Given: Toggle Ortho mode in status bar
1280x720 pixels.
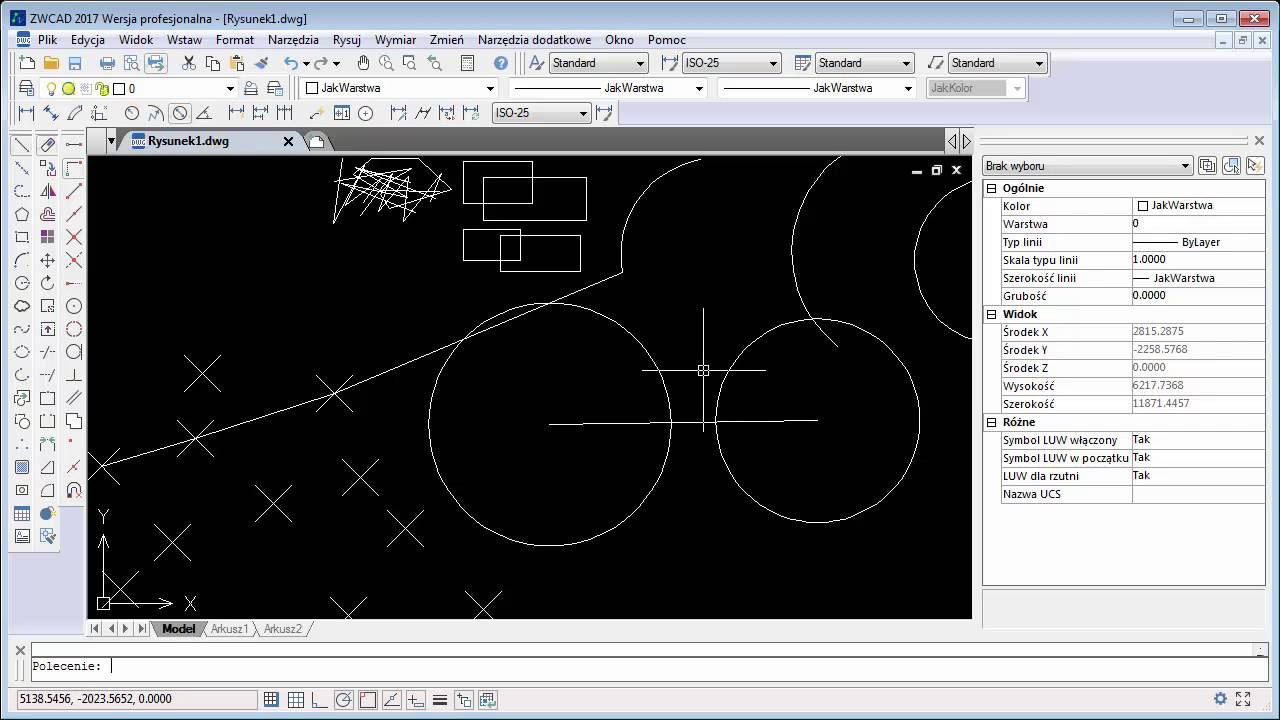Looking at the screenshot, I should (x=320, y=699).
